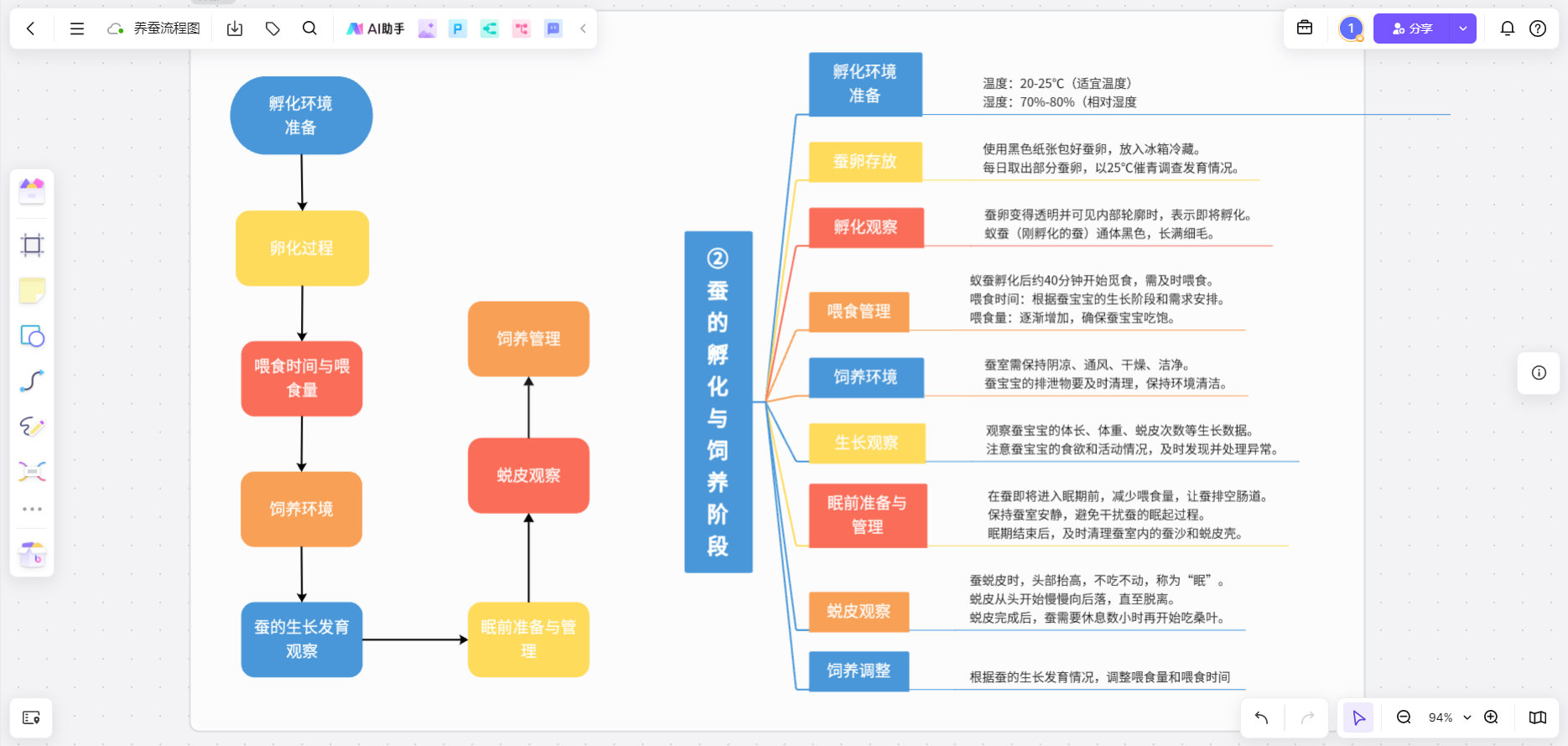This screenshot has width=1568, height=746.
Task: Zoom in with the plus magnifier
Action: tap(1491, 717)
